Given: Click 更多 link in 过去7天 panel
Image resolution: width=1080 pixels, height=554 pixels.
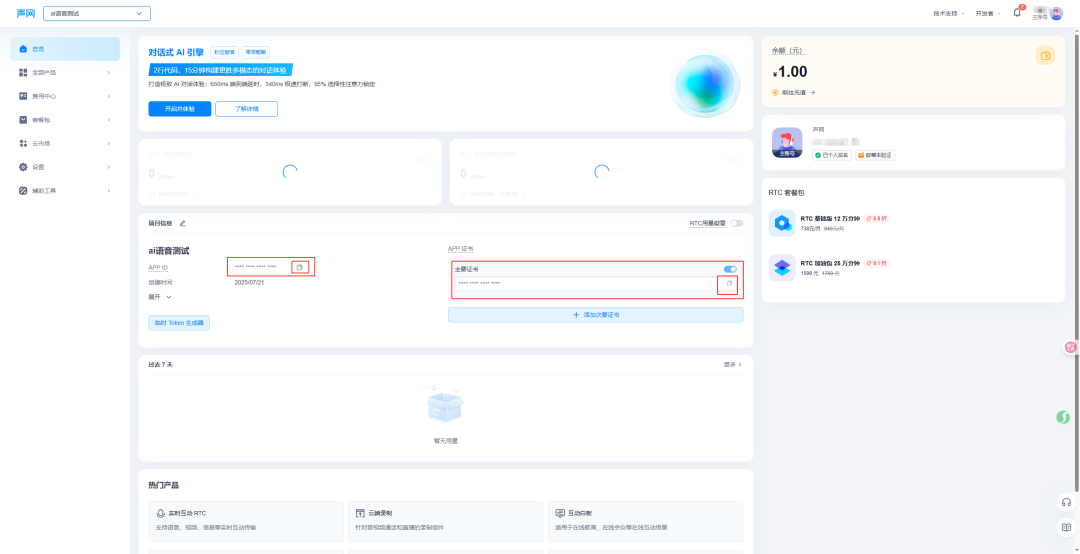Looking at the screenshot, I should pos(732,365).
